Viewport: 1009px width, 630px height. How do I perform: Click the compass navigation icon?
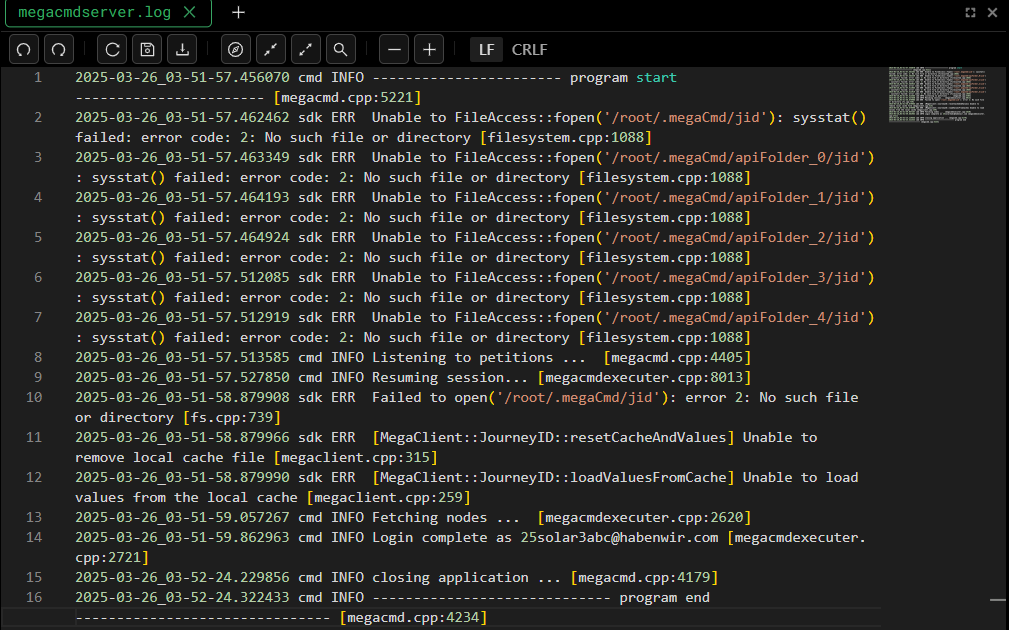236,49
